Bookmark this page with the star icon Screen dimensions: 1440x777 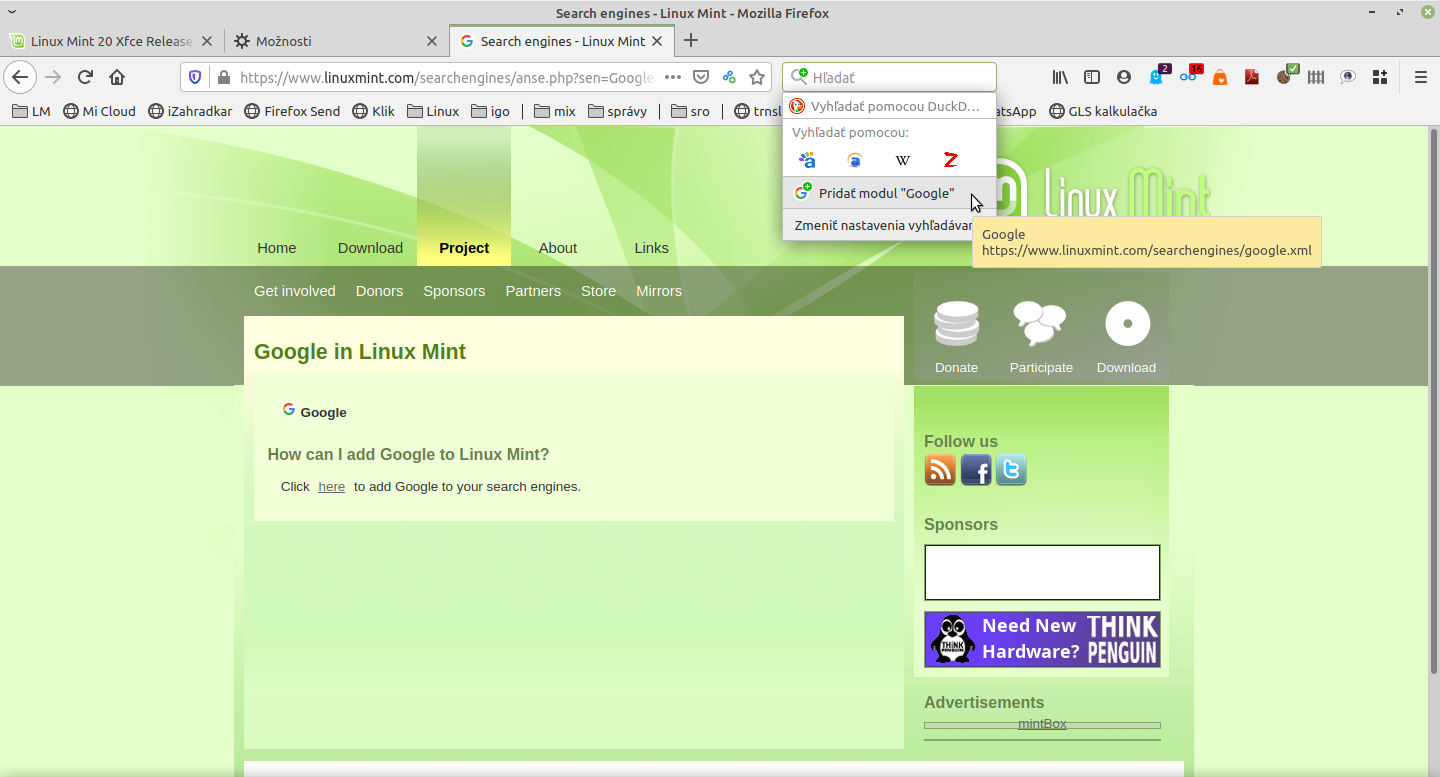[757, 77]
